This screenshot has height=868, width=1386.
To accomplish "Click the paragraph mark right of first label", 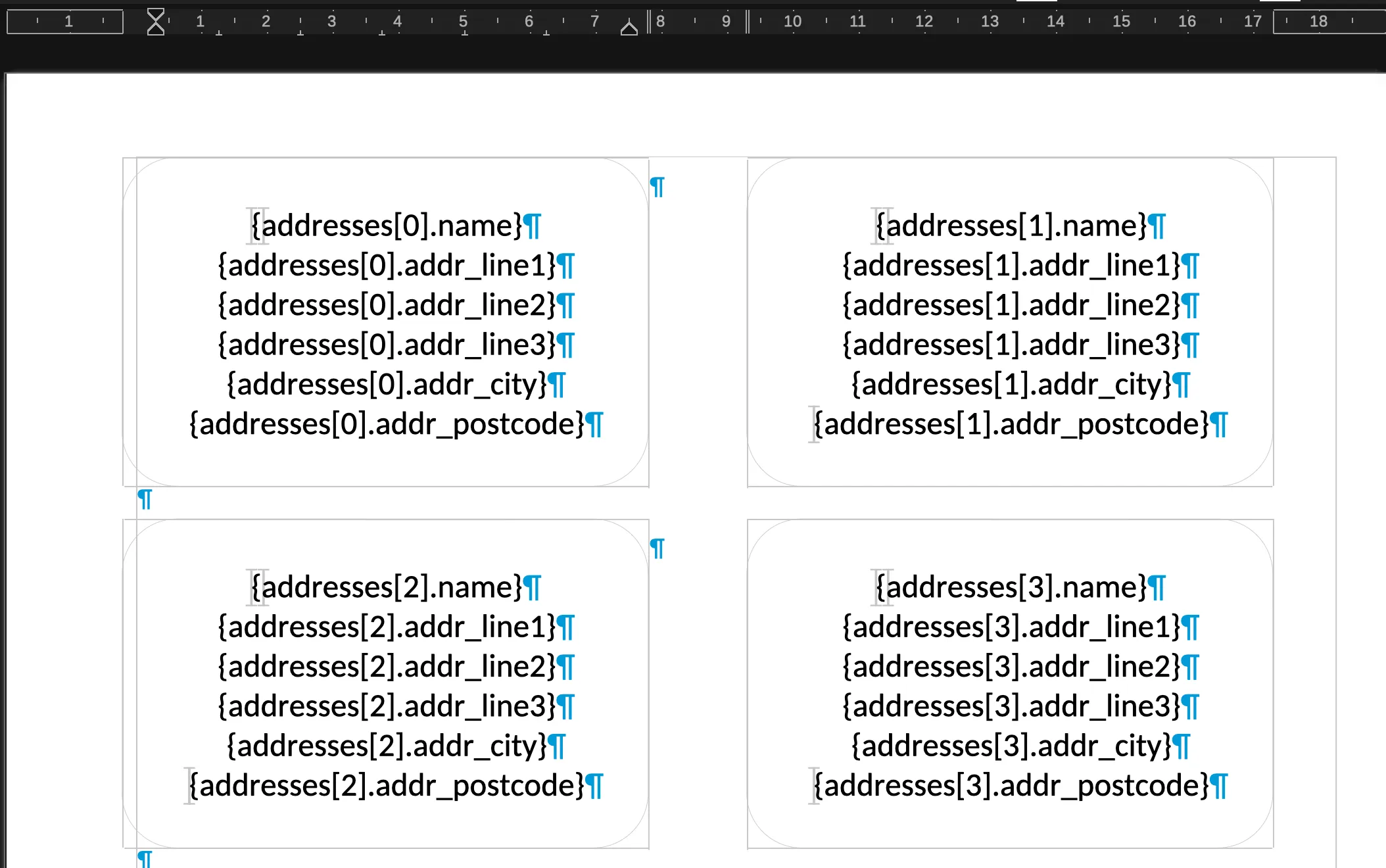I will (x=657, y=187).
